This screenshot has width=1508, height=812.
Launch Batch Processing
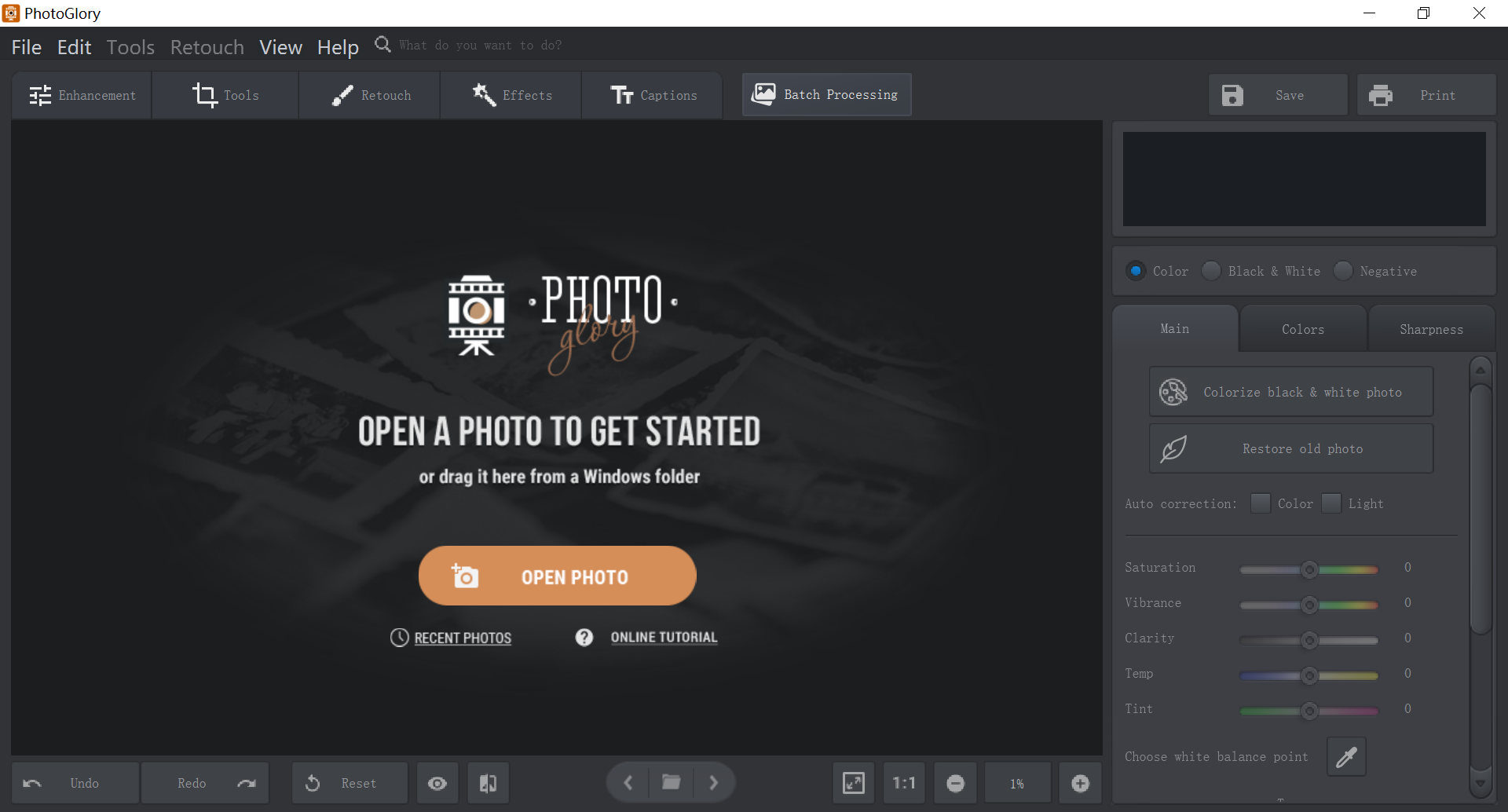826,94
